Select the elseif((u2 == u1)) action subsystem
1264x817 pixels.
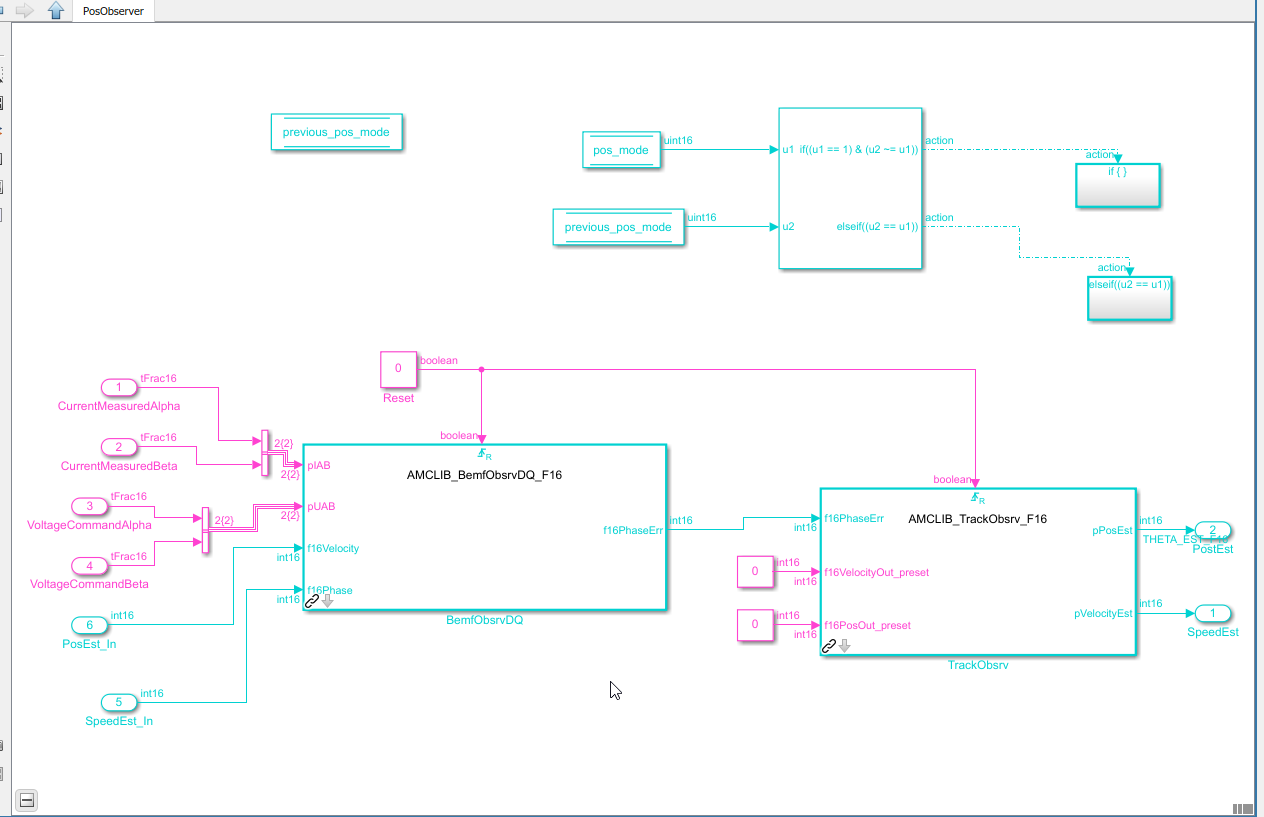[1129, 297]
